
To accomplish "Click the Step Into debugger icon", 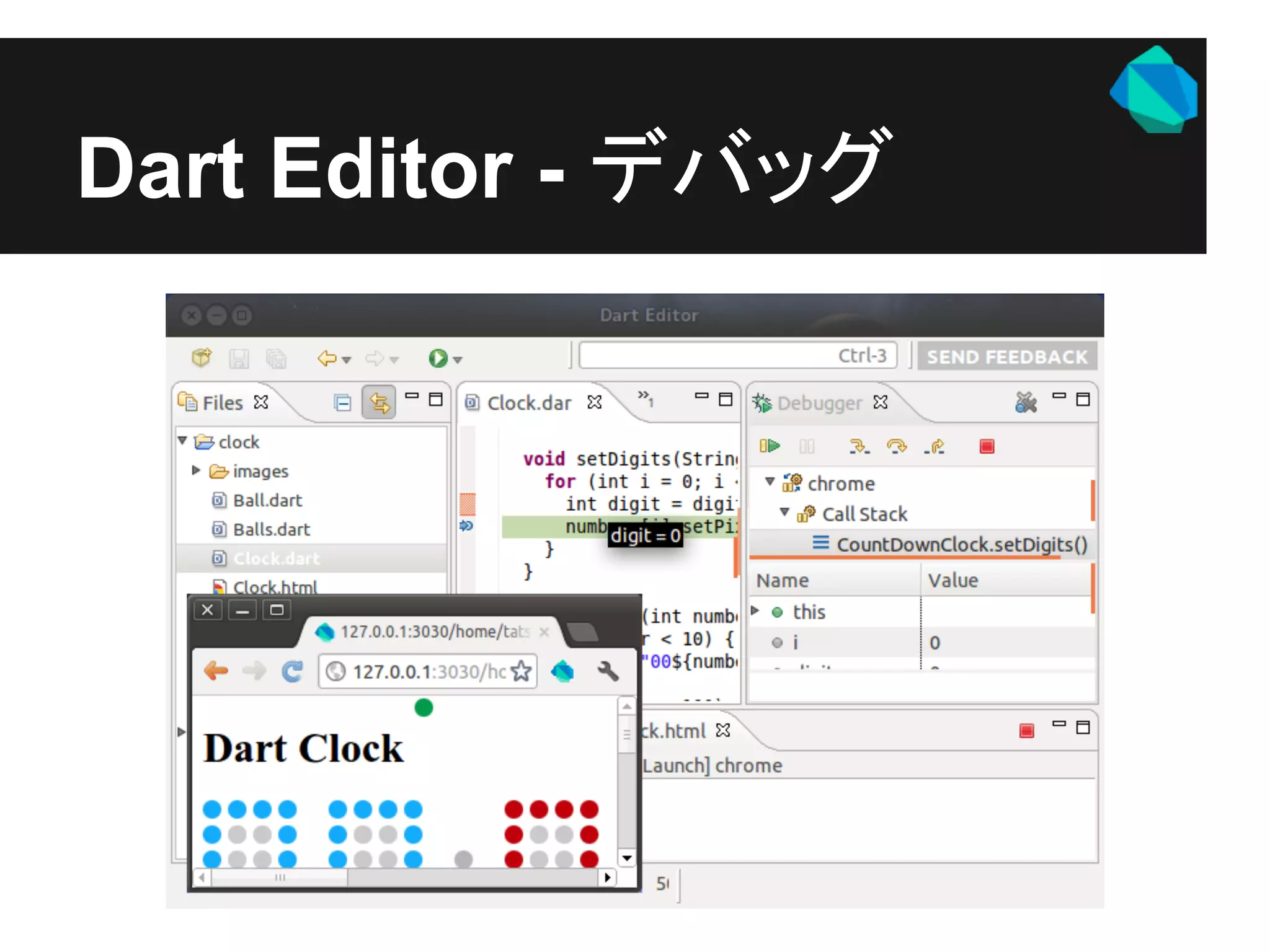I will tap(859, 446).
